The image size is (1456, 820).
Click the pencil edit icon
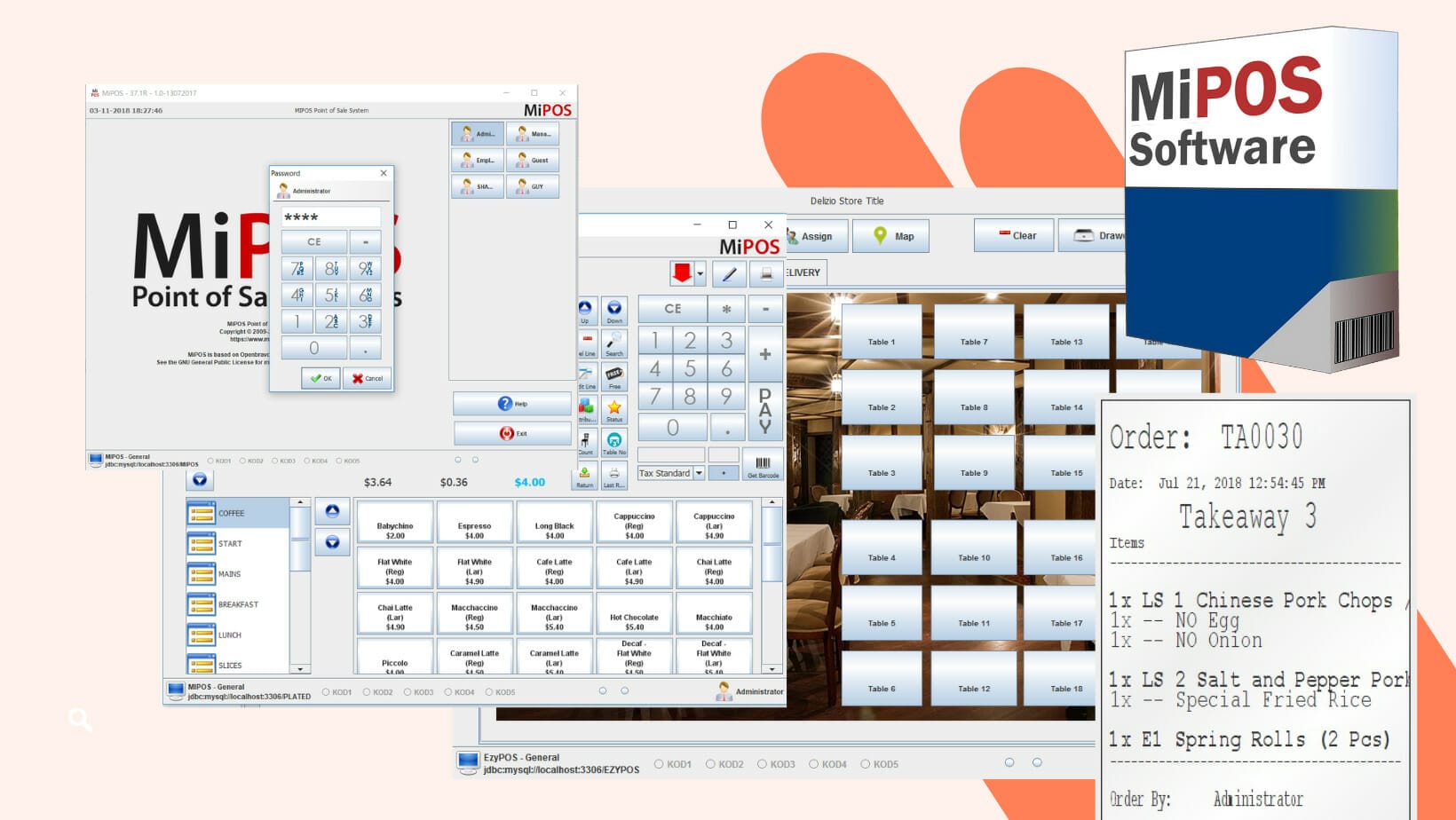coord(729,274)
